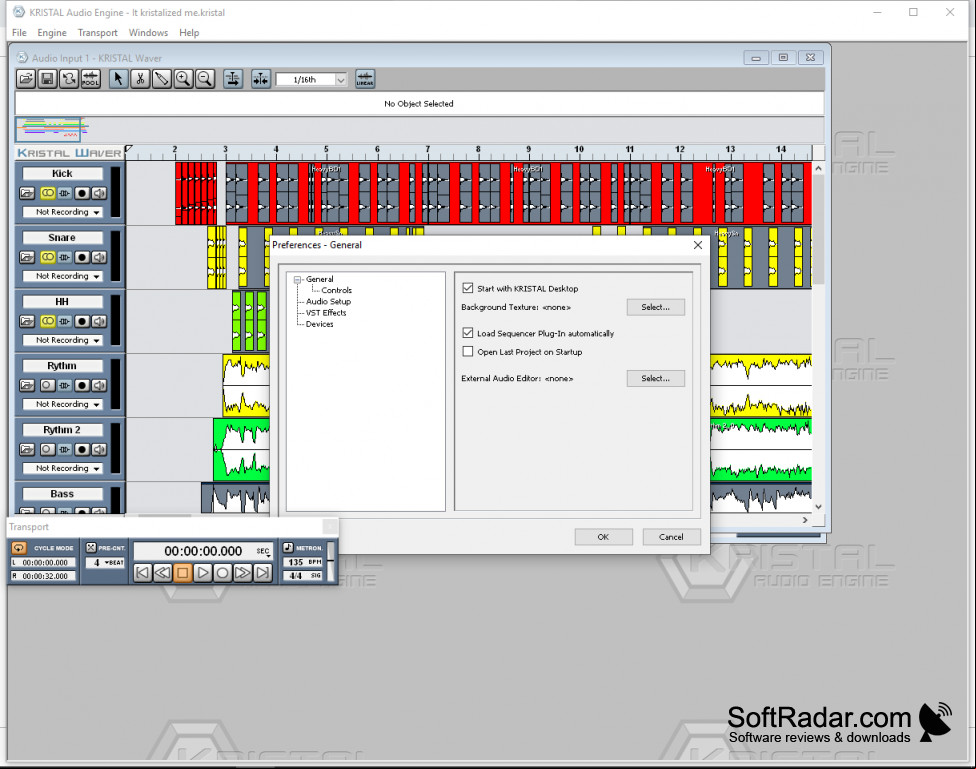
Task: Toggle Start with KRISTAL Desktop checkbox
Action: pyautogui.click(x=468, y=288)
